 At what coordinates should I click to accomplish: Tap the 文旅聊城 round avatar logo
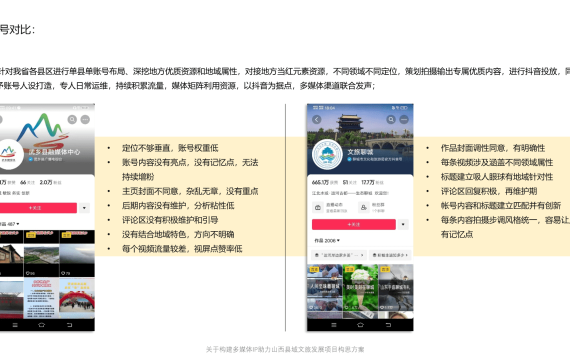[x=328, y=154]
